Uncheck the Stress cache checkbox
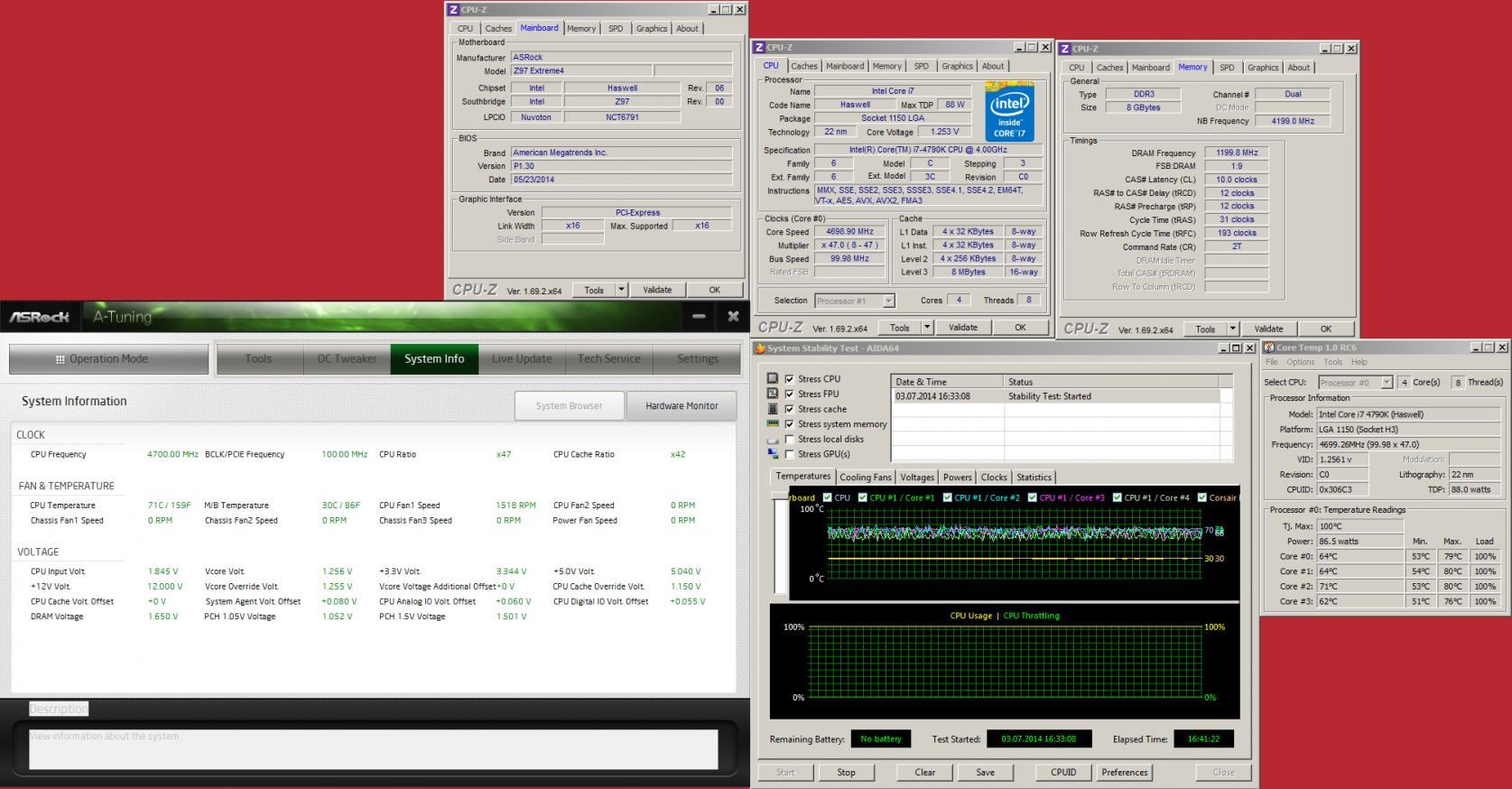 [x=790, y=409]
